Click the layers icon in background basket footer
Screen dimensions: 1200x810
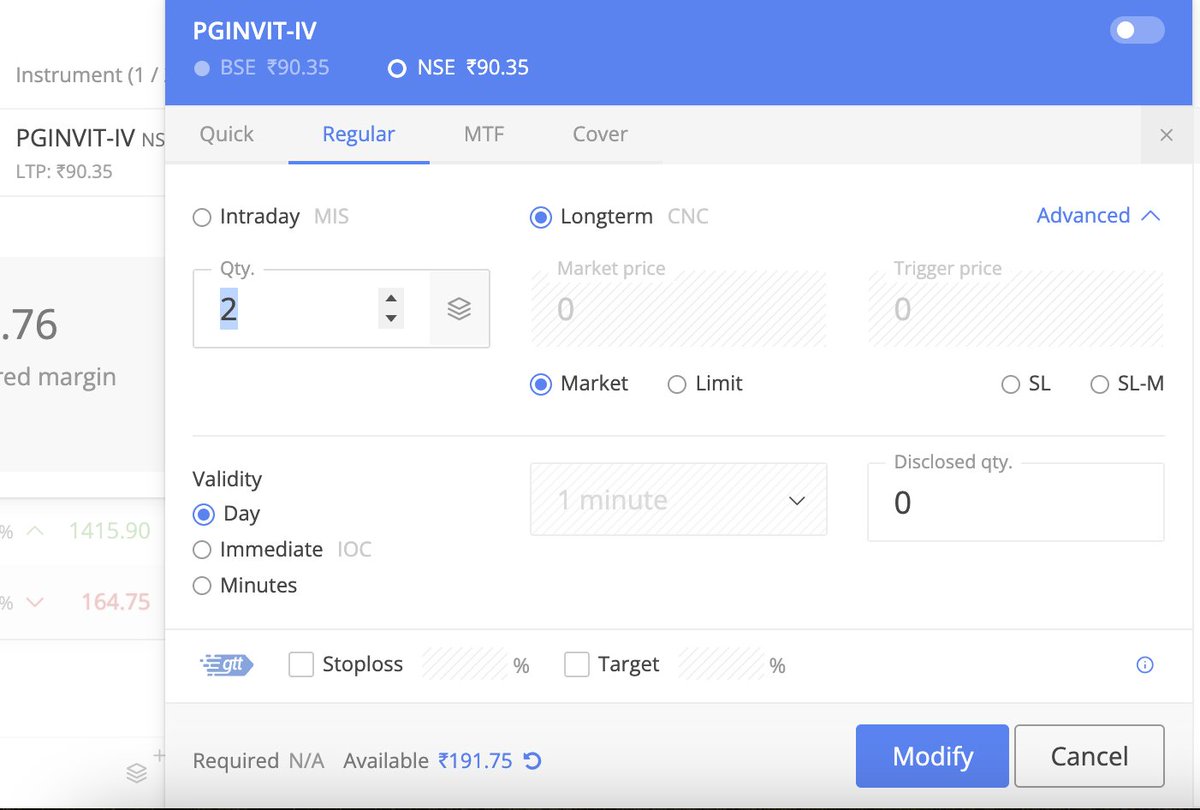[x=137, y=773]
